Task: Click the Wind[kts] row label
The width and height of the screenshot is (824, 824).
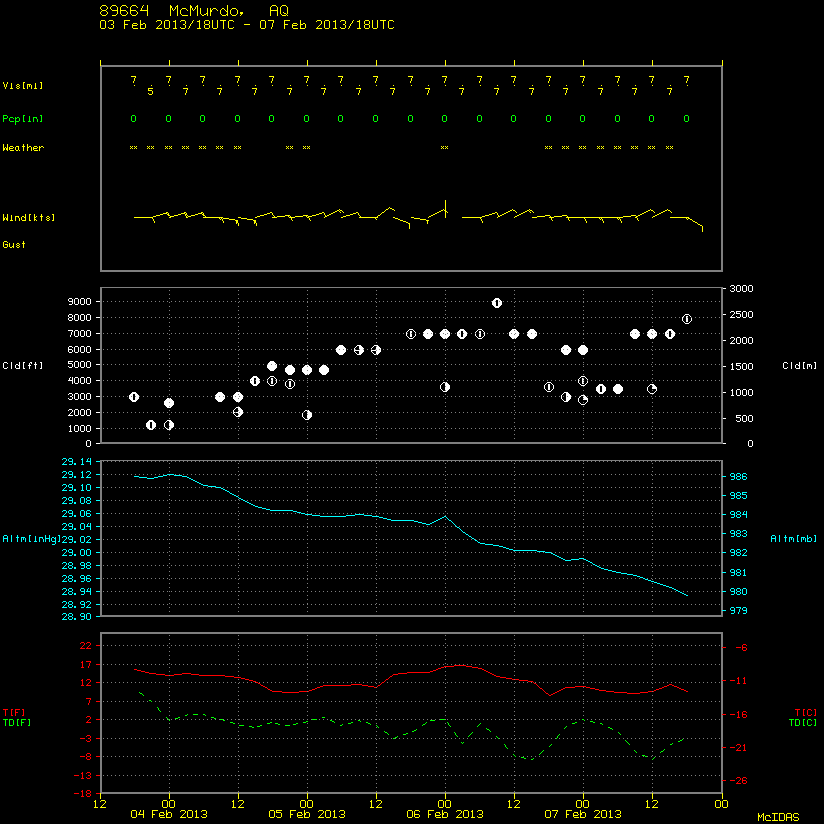Action: [28, 218]
